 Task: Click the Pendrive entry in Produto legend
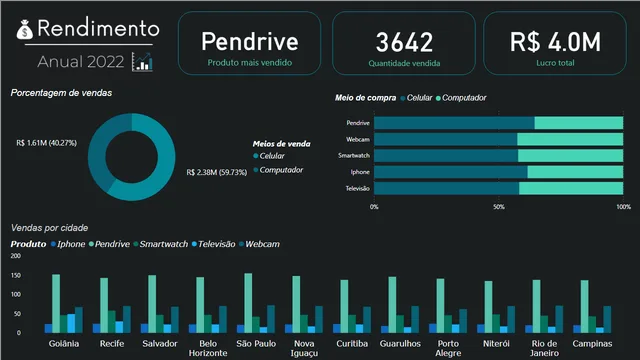(x=109, y=244)
